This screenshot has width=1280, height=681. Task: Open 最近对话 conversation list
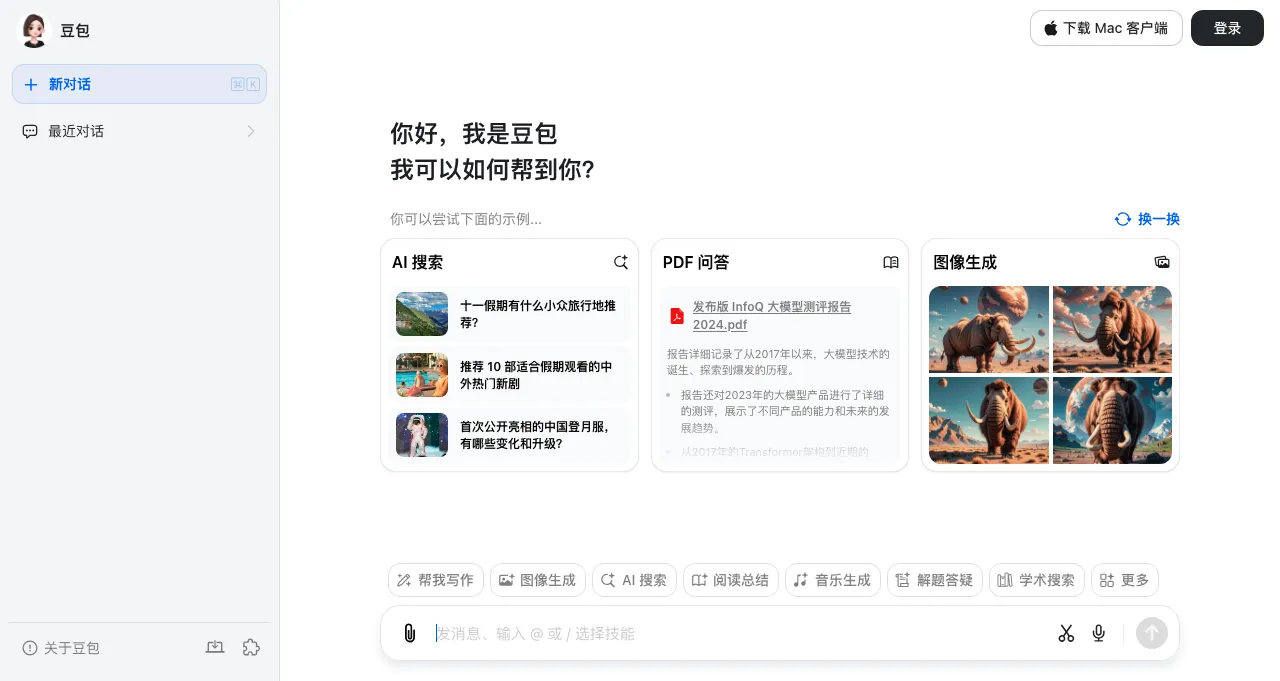(x=139, y=131)
